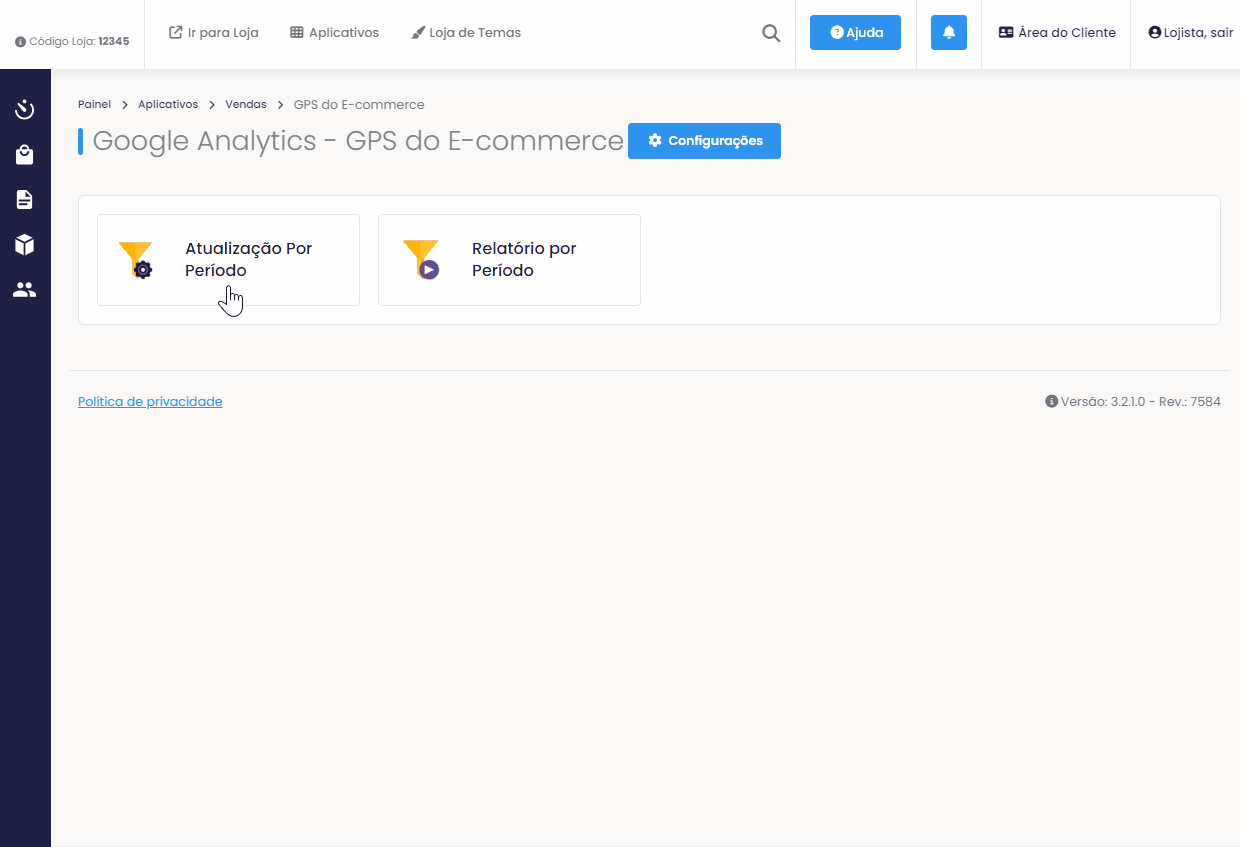Click the funnel play icon in Relatório card
The height and width of the screenshot is (847, 1240).
tap(421, 260)
